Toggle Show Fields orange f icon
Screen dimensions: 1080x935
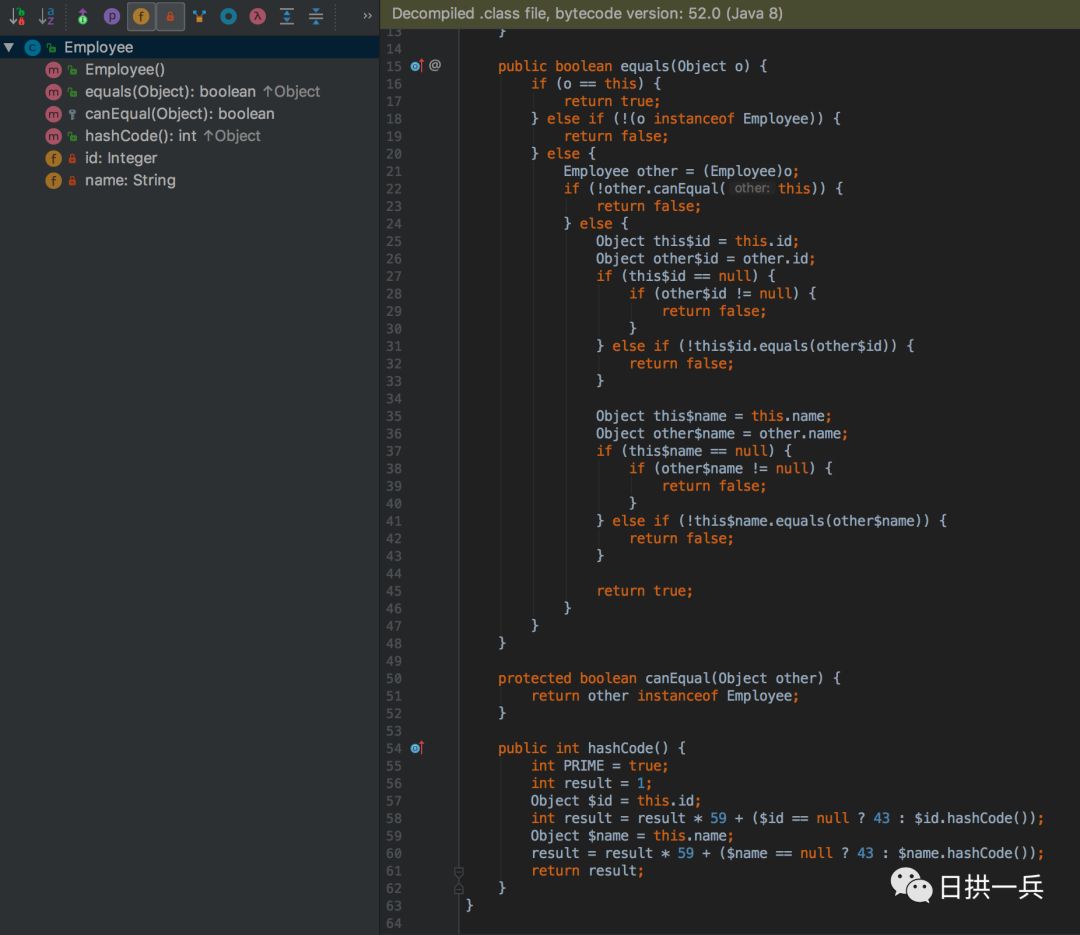coord(141,16)
